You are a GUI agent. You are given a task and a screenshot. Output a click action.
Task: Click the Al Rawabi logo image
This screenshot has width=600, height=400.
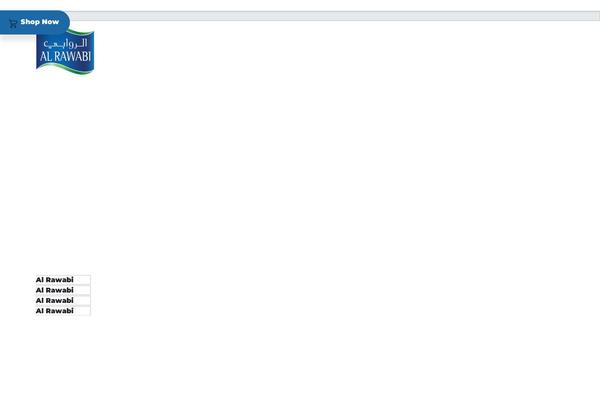65,52
